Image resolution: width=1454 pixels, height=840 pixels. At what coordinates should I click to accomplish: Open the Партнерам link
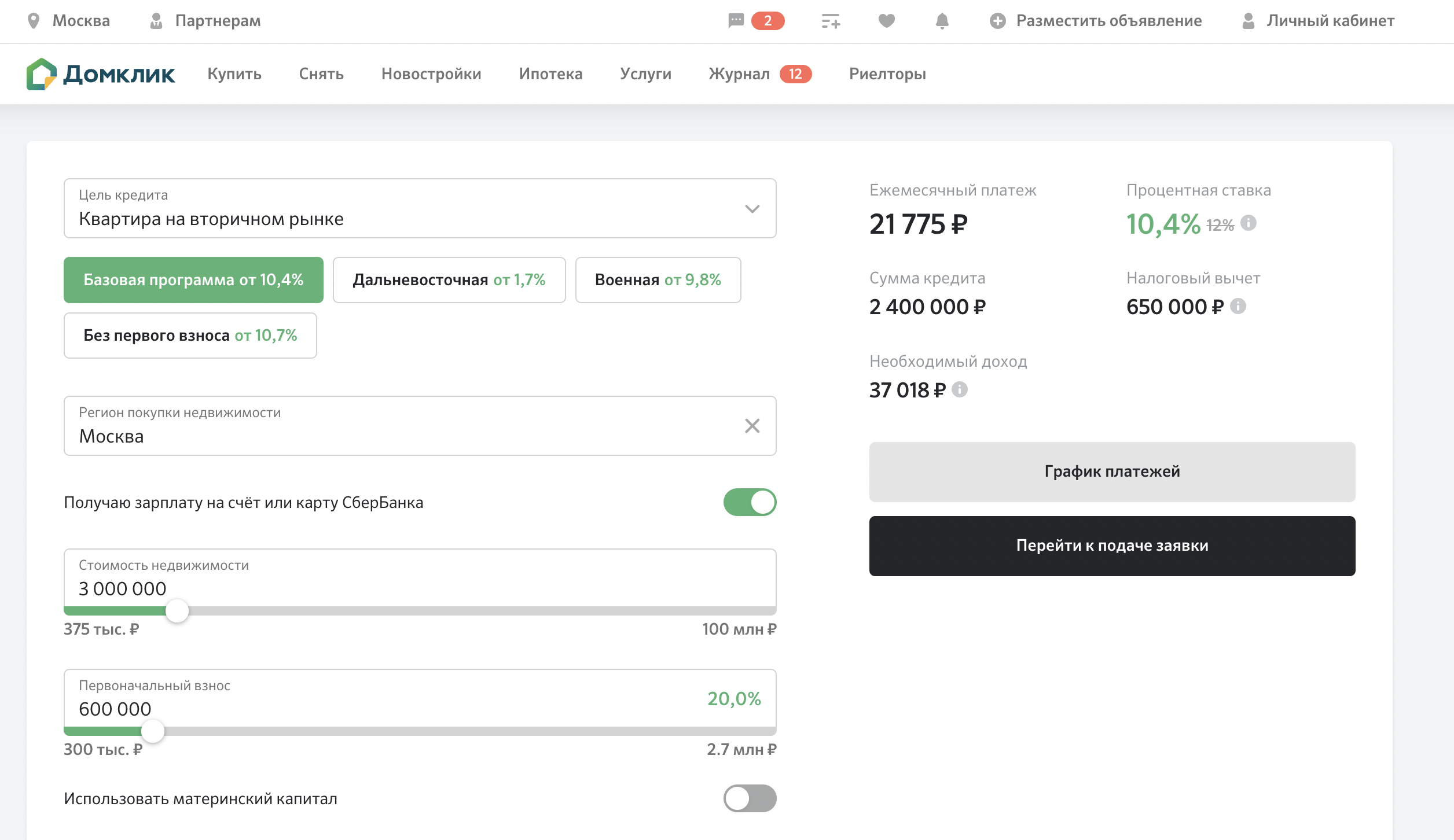click(x=218, y=21)
